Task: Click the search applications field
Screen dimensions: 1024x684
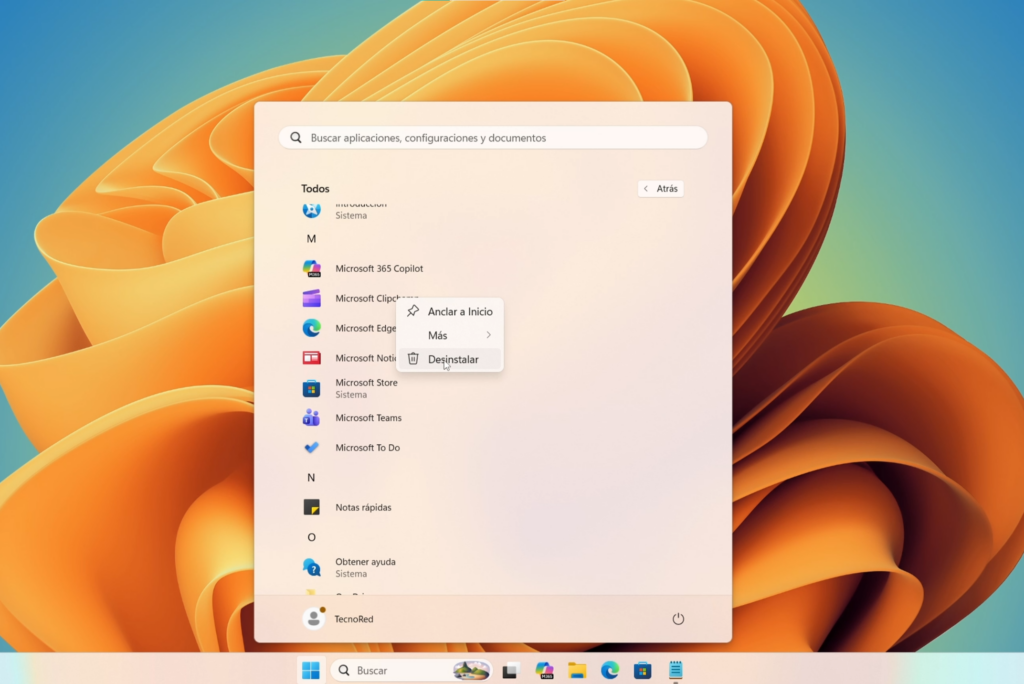Action: tap(492, 137)
